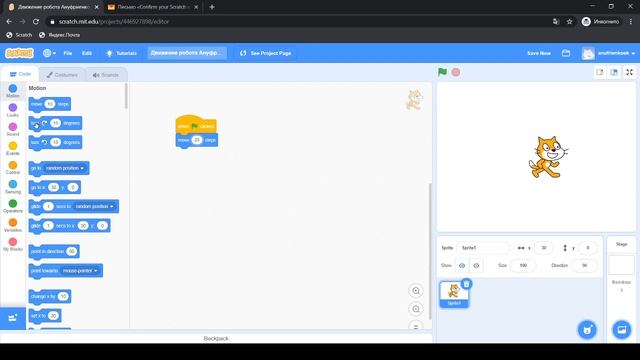
Task: Click the move steps block in workspace
Action: pyautogui.click(x=197, y=140)
